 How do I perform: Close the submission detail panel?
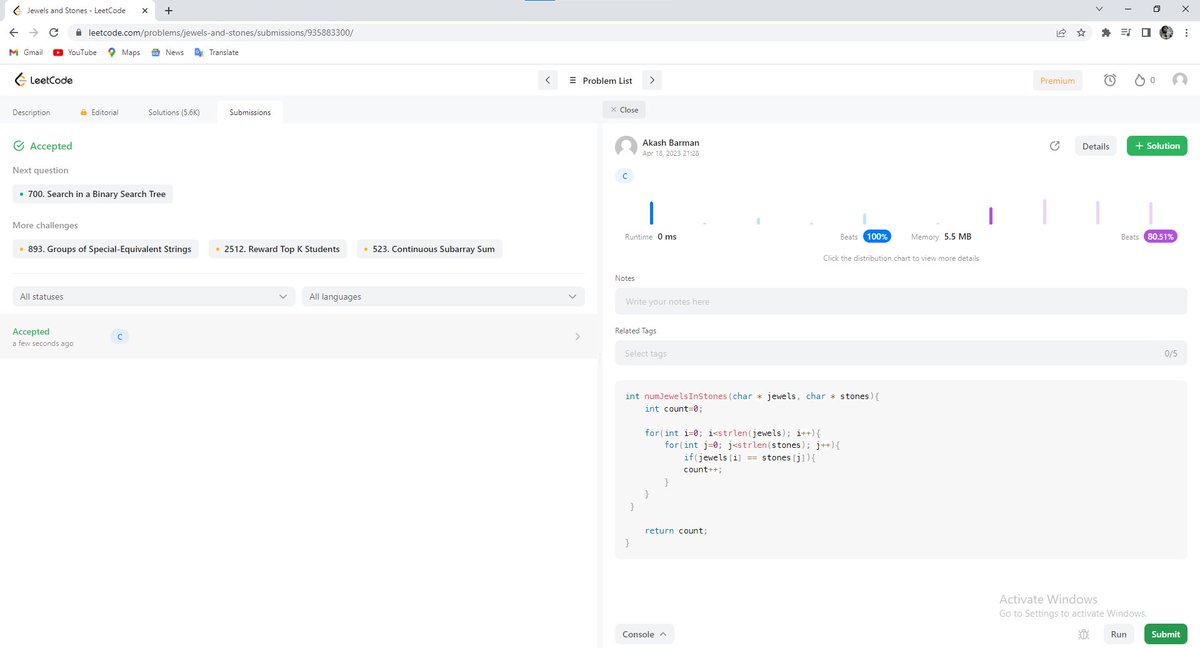(624, 110)
